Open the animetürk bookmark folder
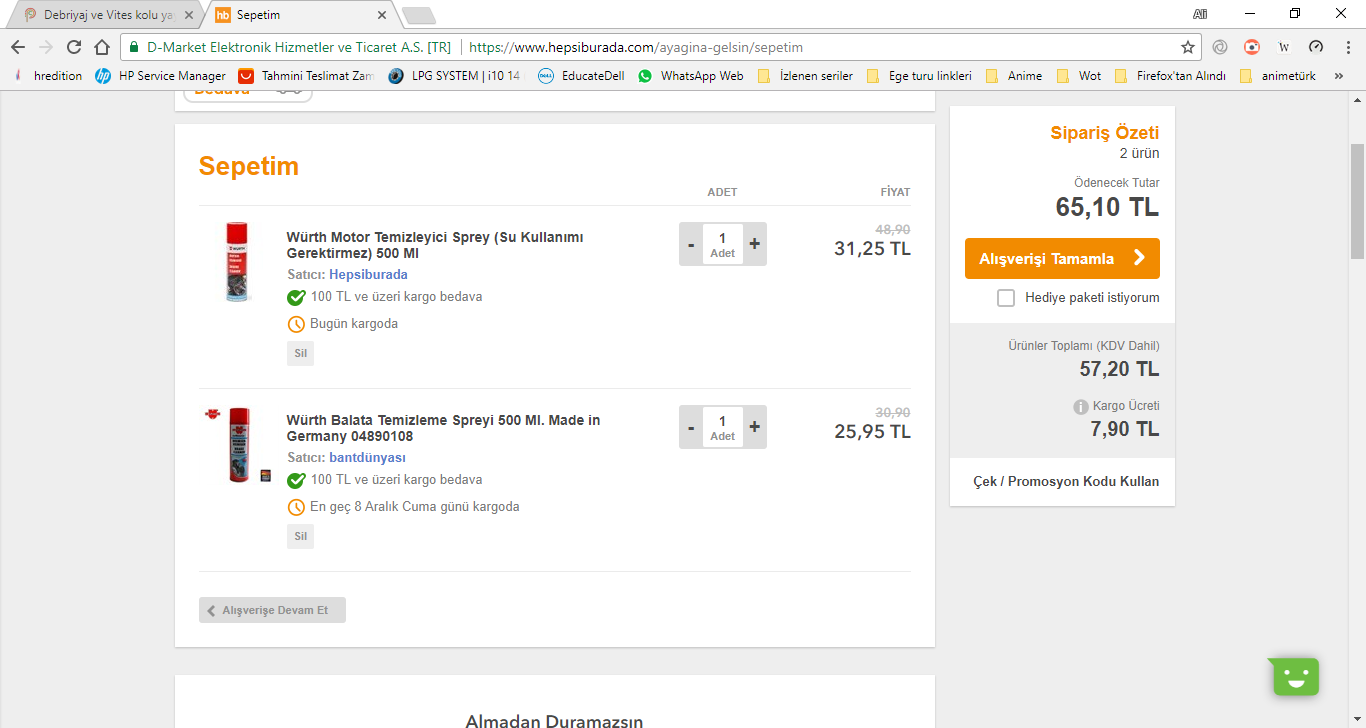 click(1277, 76)
